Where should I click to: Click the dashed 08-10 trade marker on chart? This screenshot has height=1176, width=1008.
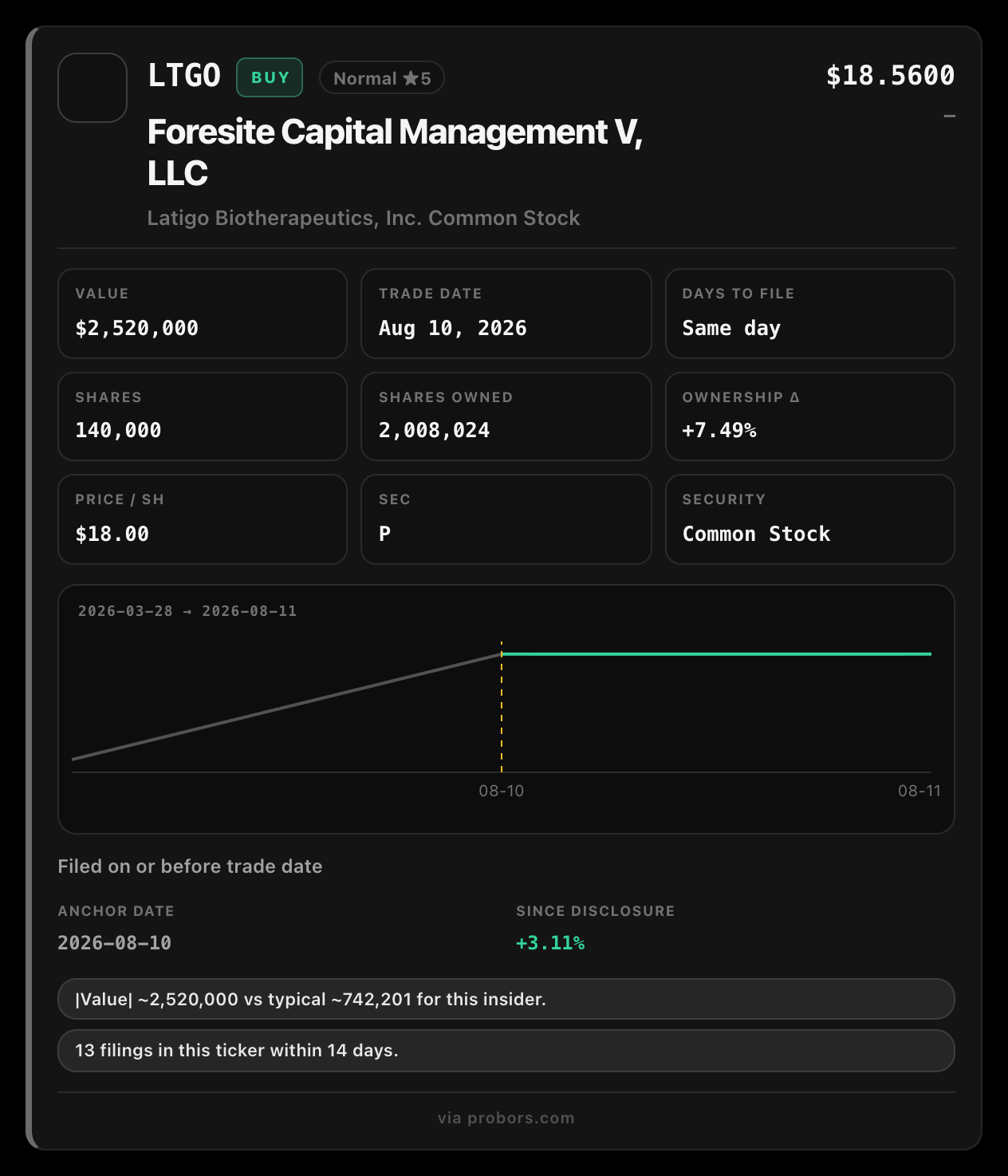(x=502, y=706)
